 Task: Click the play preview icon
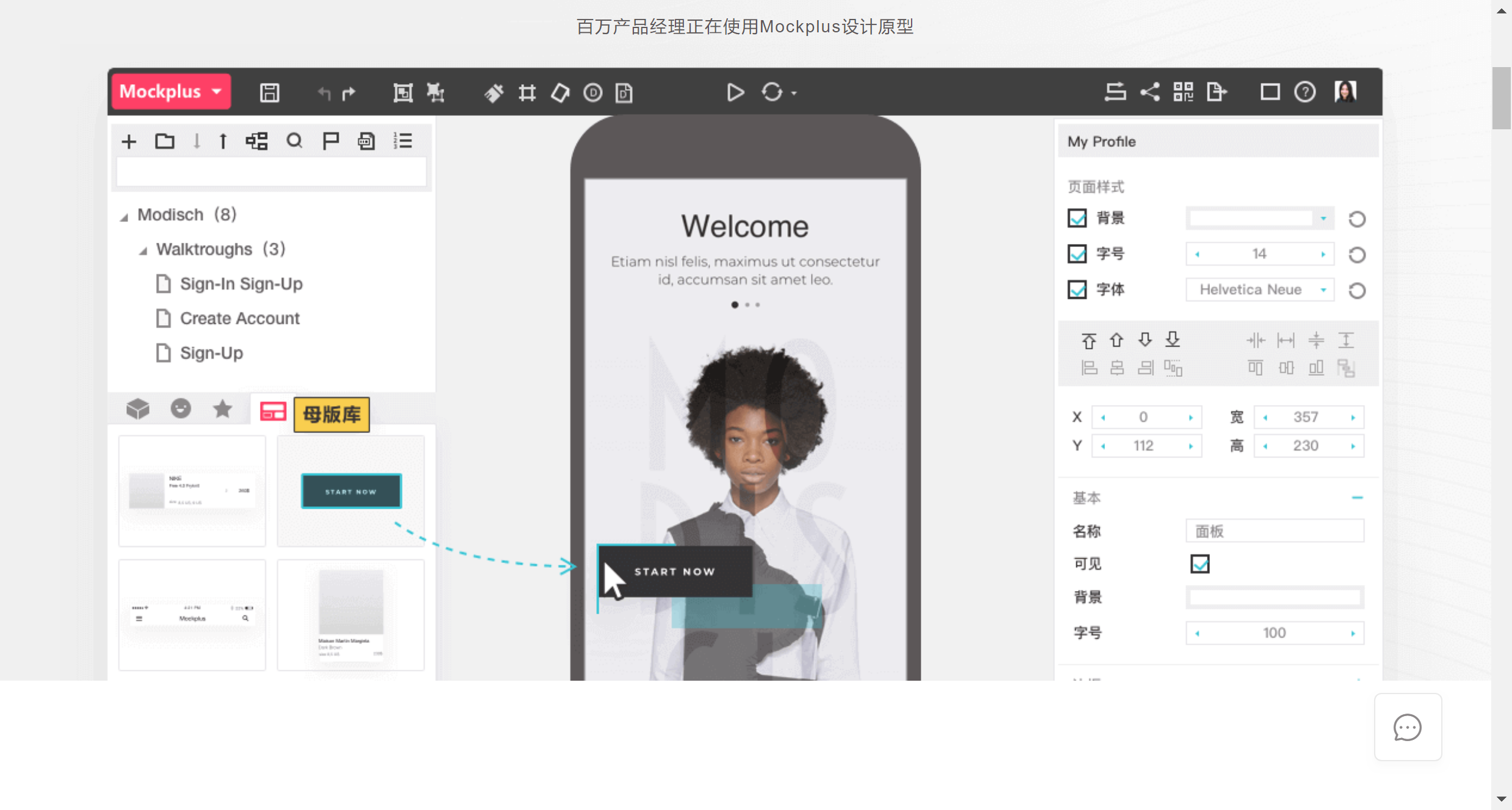[x=735, y=93]
